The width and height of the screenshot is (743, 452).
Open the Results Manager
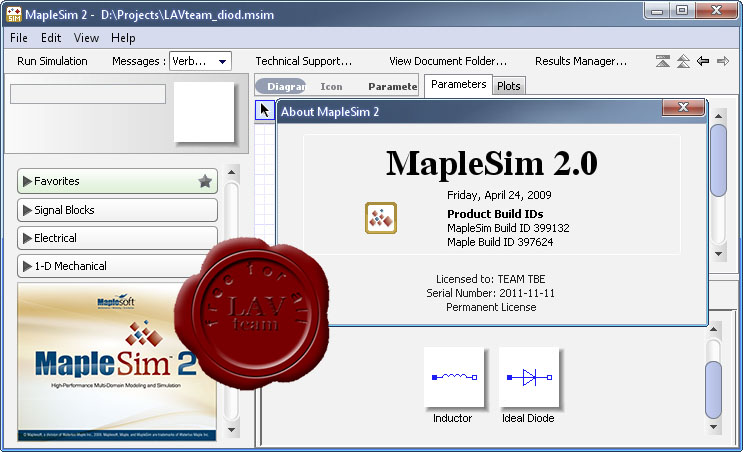tap(581, 61)
